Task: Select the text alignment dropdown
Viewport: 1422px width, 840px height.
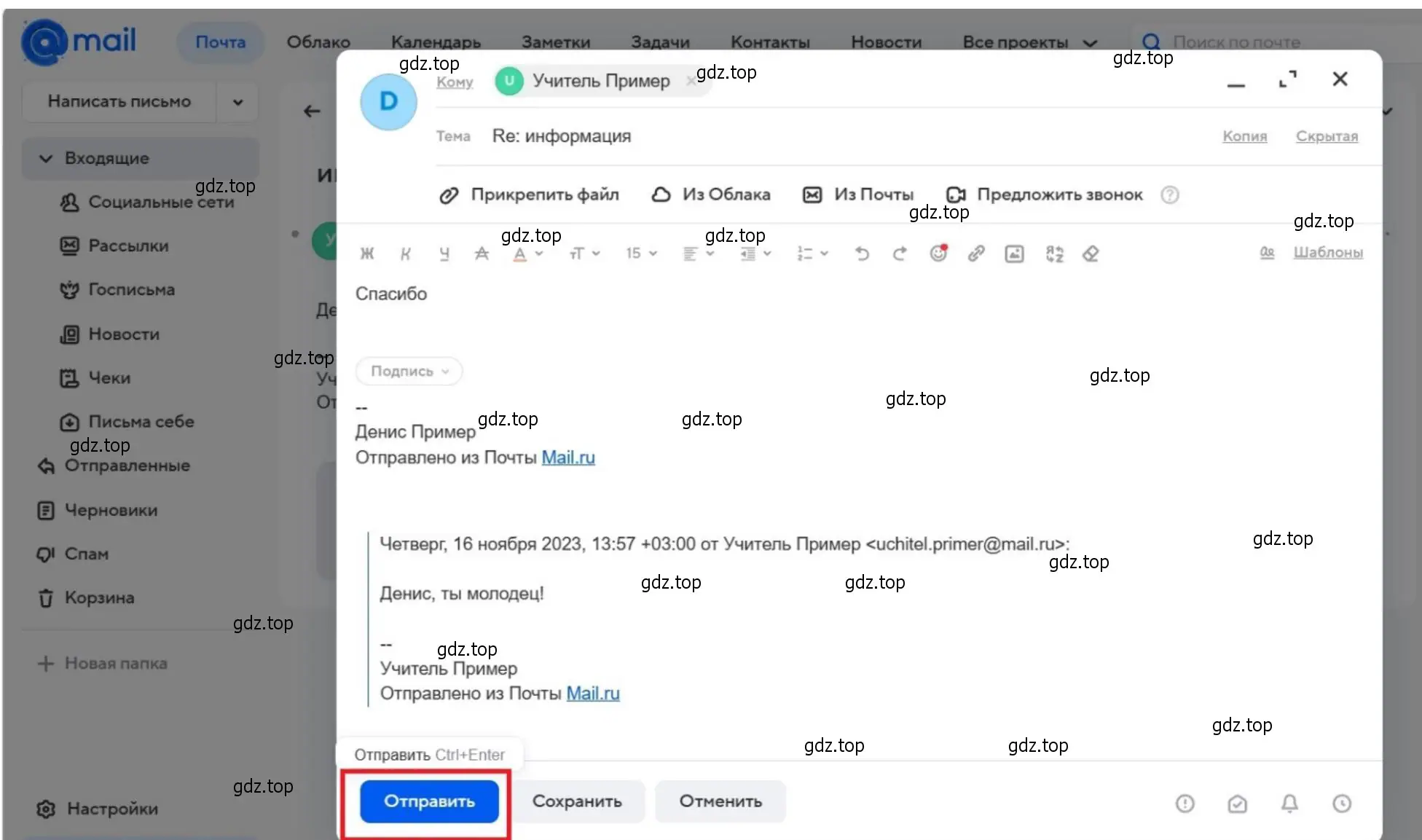Action: click(700, 253)
